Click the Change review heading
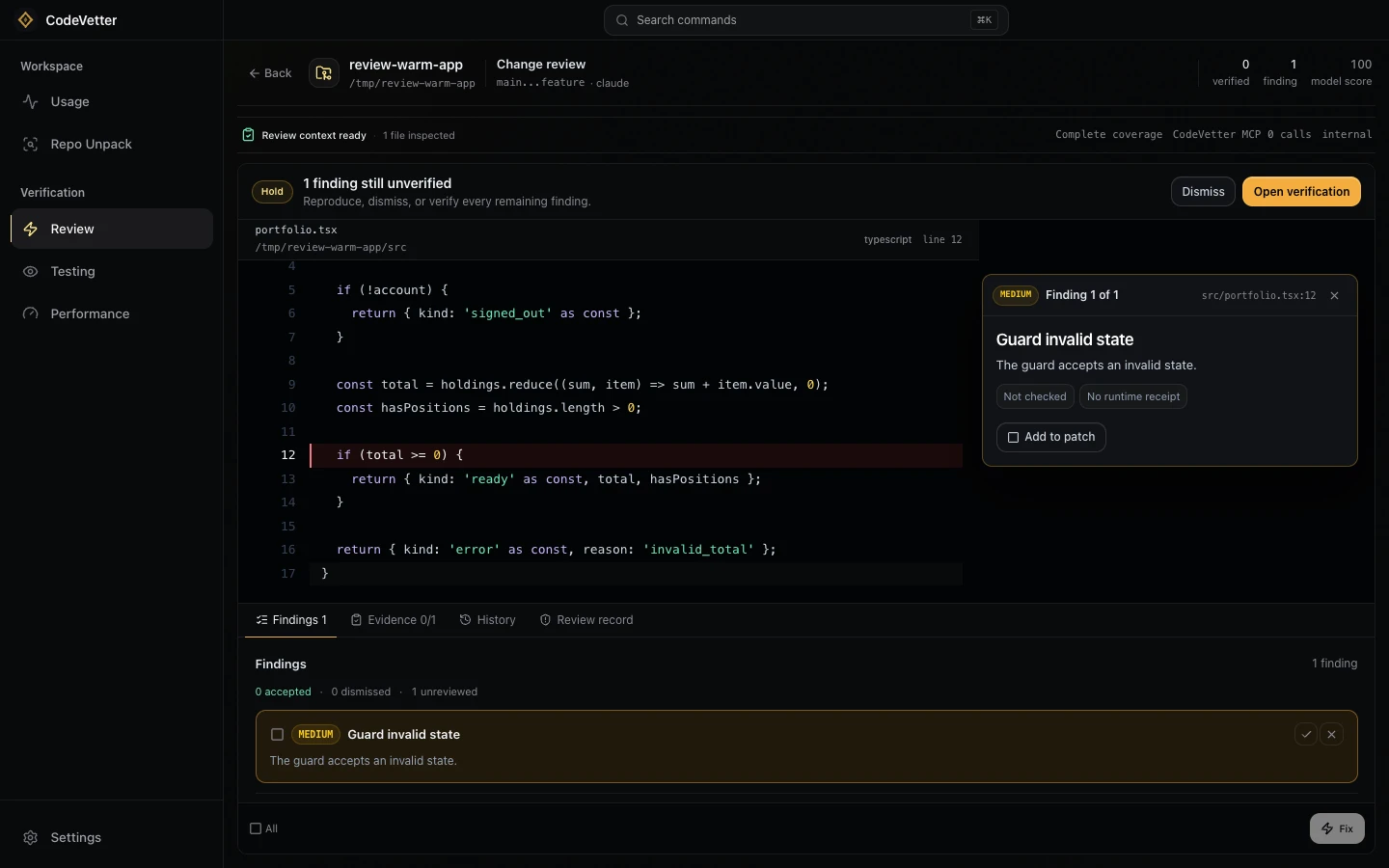This screenshot has width=1389, height=868. pyautogui.click(x=541, y=65)
